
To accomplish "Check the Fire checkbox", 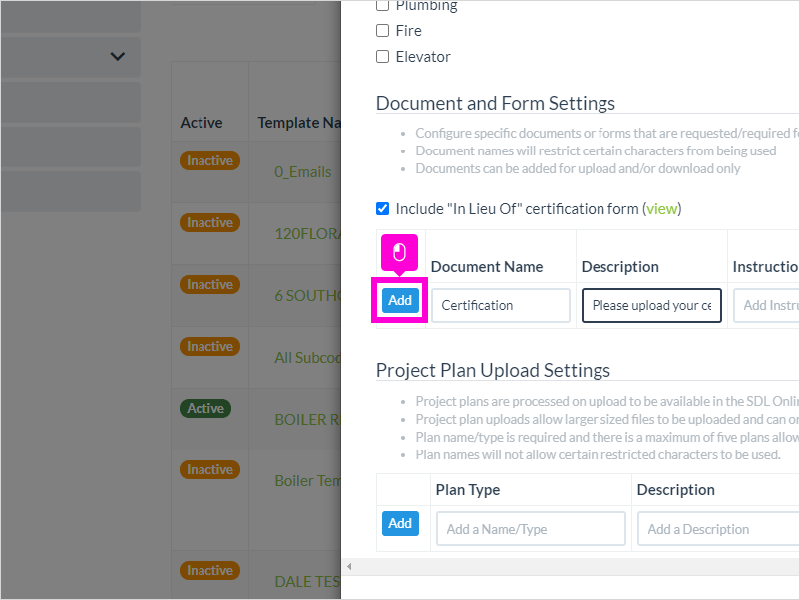I will coord(382,31).
